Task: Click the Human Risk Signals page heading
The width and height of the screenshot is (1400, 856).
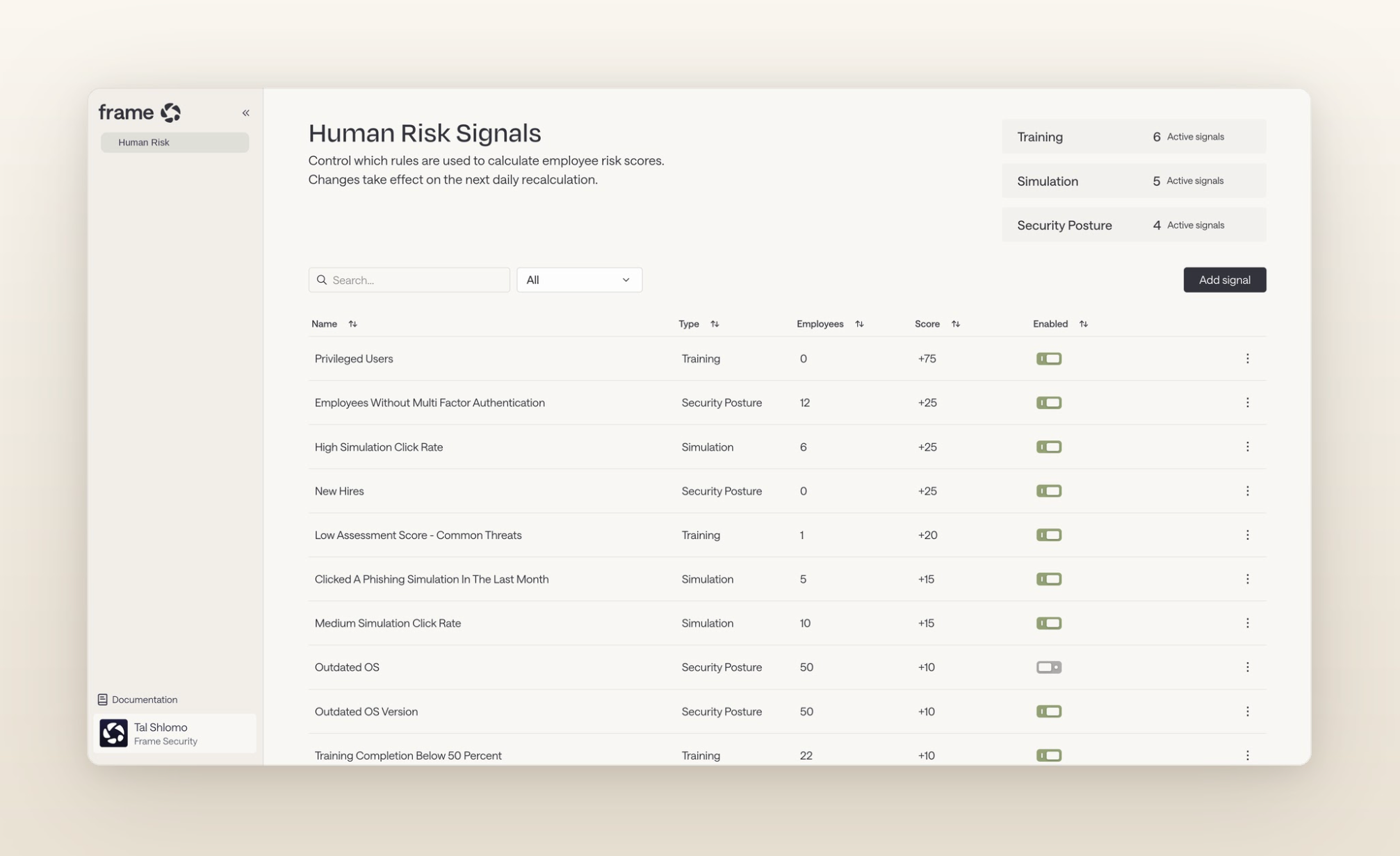Action: click(425, 133)
